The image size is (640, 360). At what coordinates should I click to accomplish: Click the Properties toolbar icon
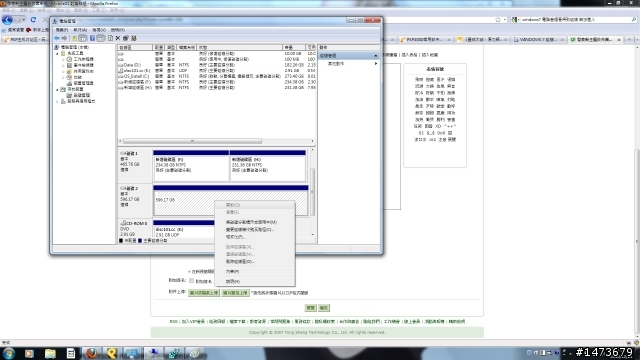[126, 38]
